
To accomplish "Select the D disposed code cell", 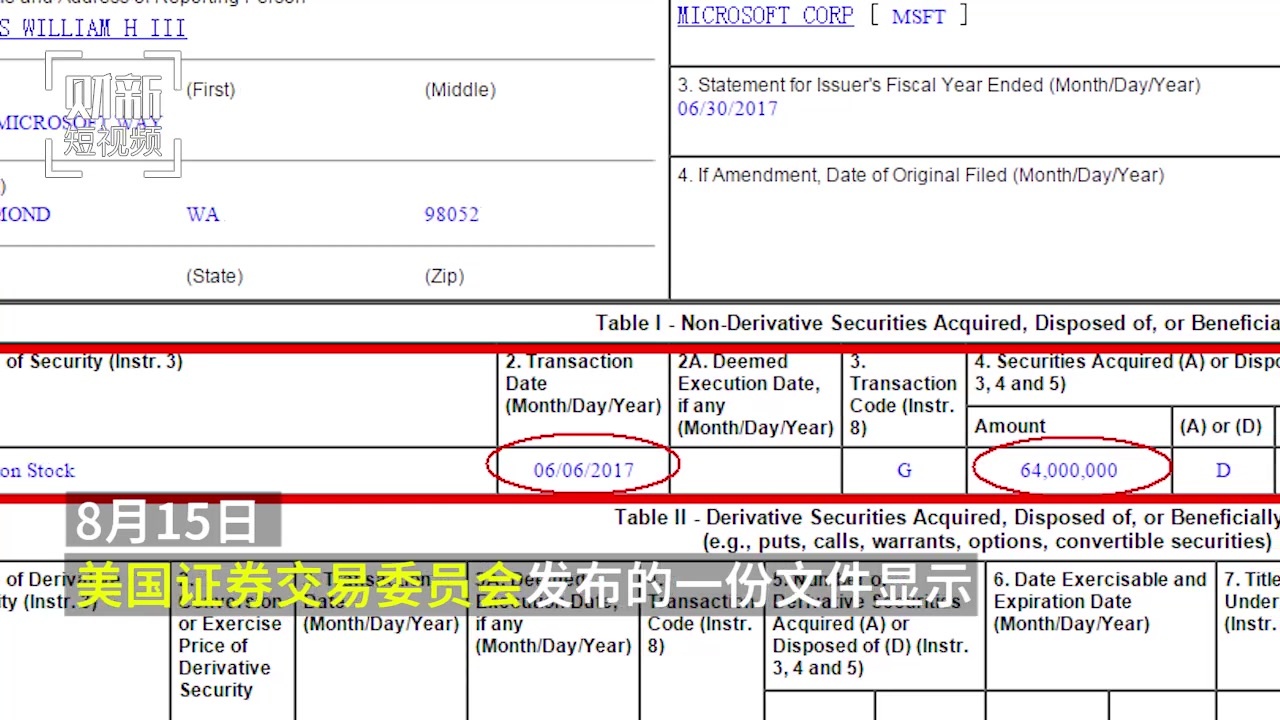I will click(x=1223, y=470).
